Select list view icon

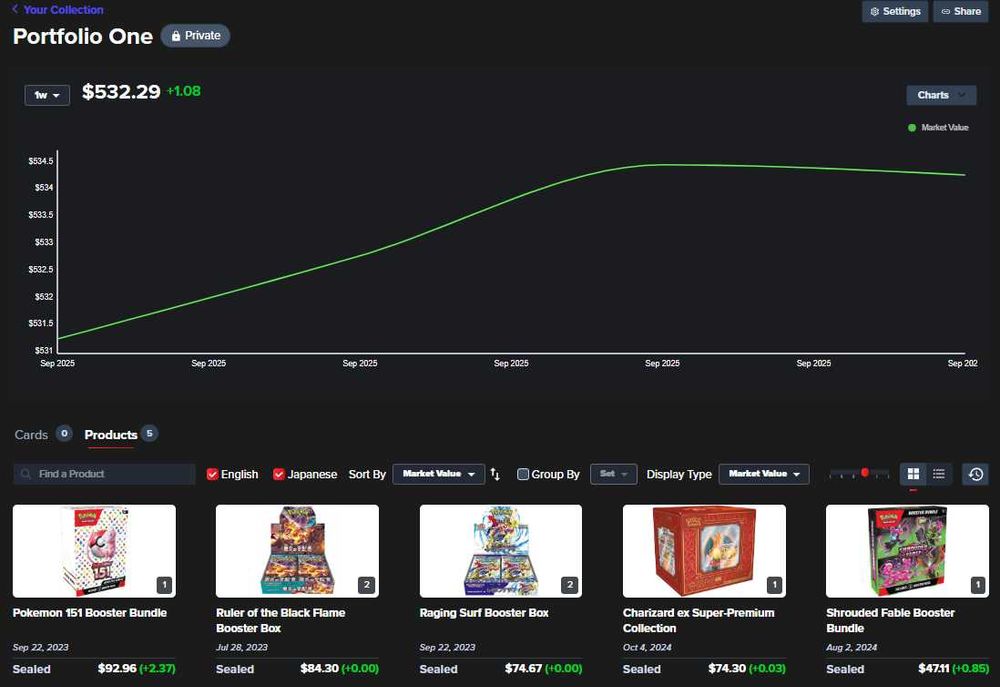[939, 474]
